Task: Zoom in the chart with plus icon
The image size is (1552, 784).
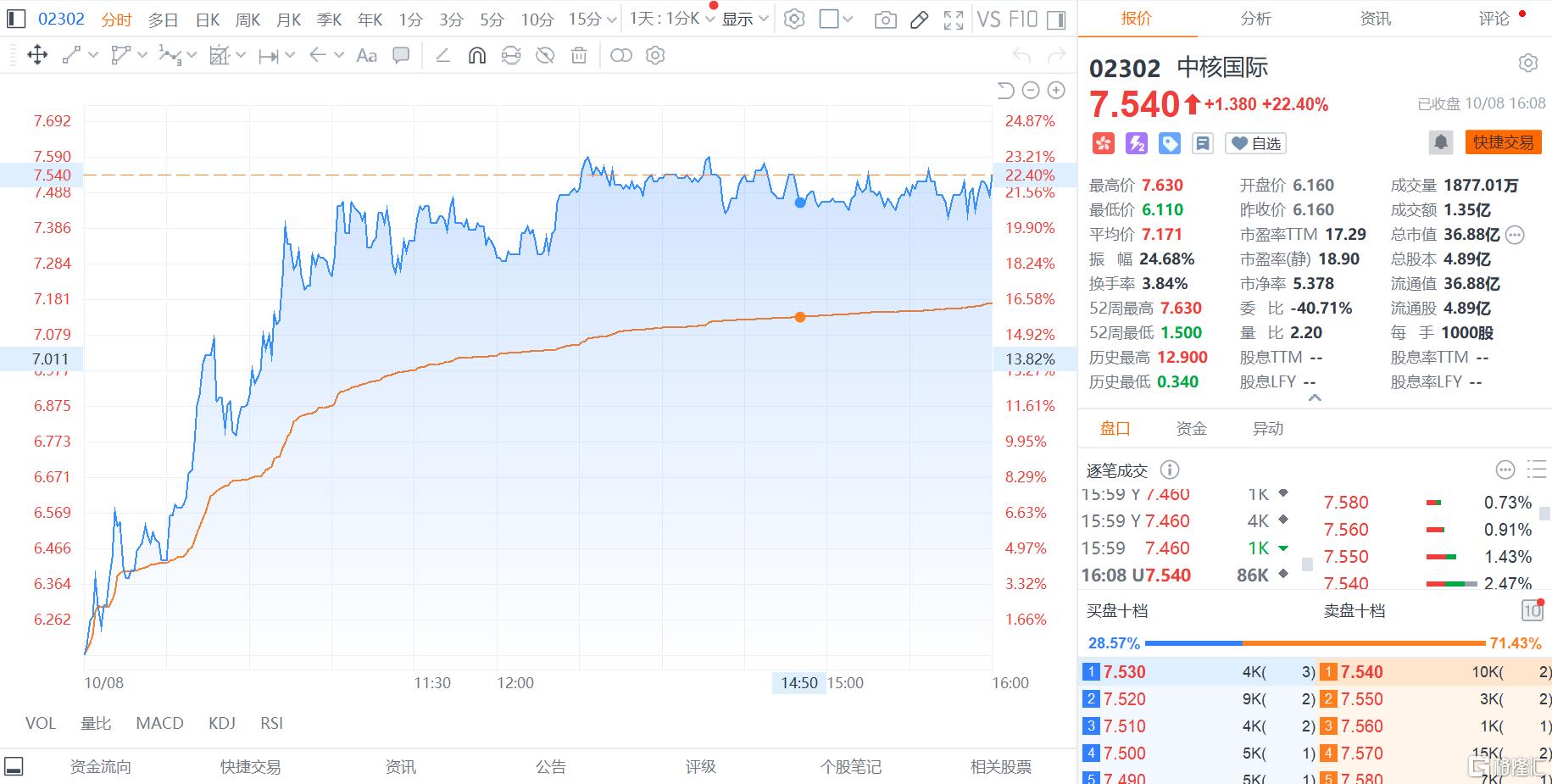Action: point(1056,91)
